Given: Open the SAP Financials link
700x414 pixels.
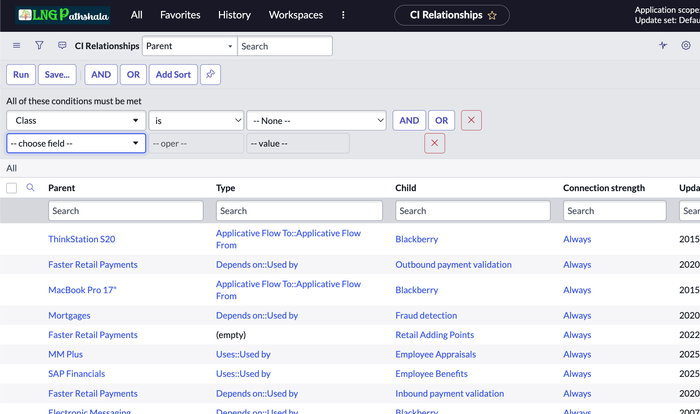Looking at the screenshot, I should 77,374.
